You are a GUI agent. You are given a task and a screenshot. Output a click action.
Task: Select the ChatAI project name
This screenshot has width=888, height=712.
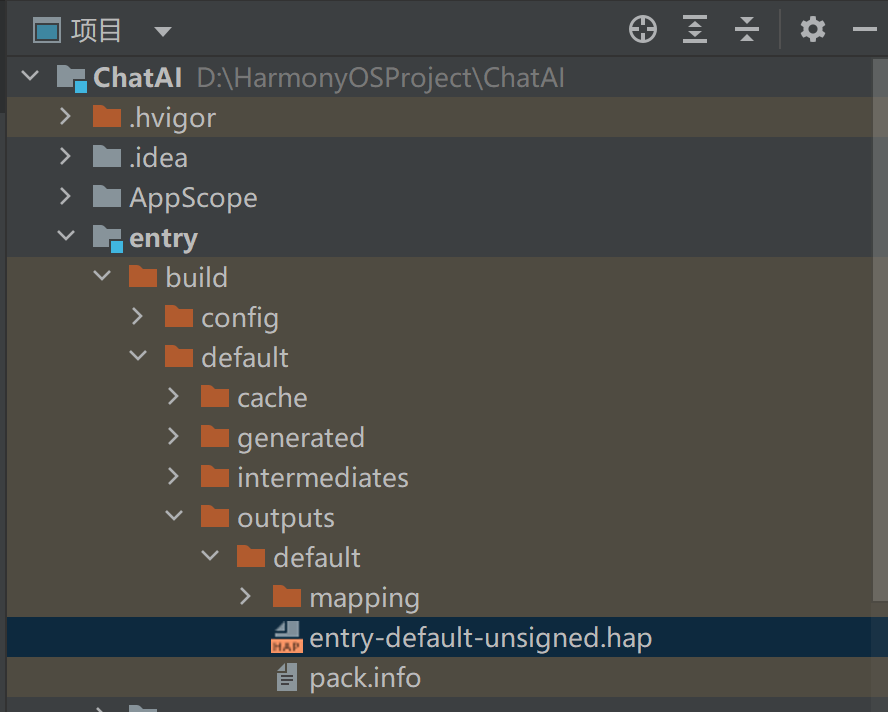(138, 78)
